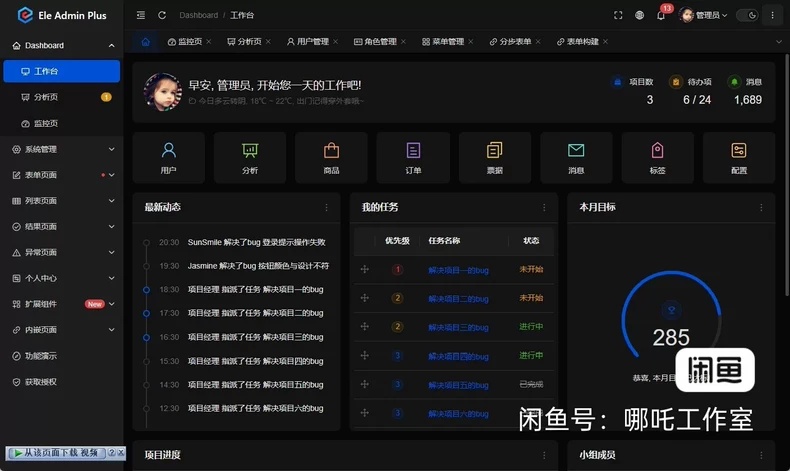This screenshot has height=471, width=790.
Task: Open the 消息 envelope shortcut card
Action: (576, 158)
